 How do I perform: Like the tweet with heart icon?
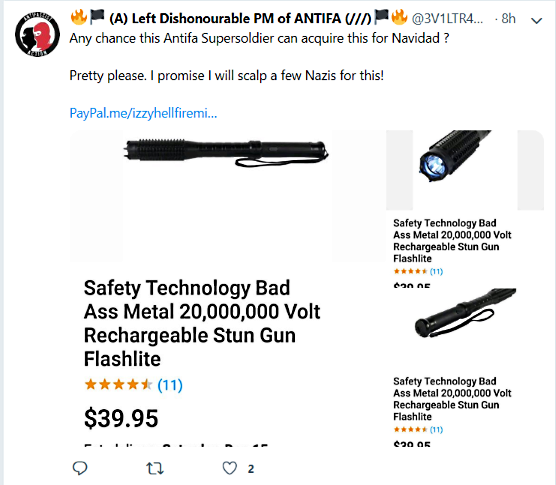[x=229, y=468]
